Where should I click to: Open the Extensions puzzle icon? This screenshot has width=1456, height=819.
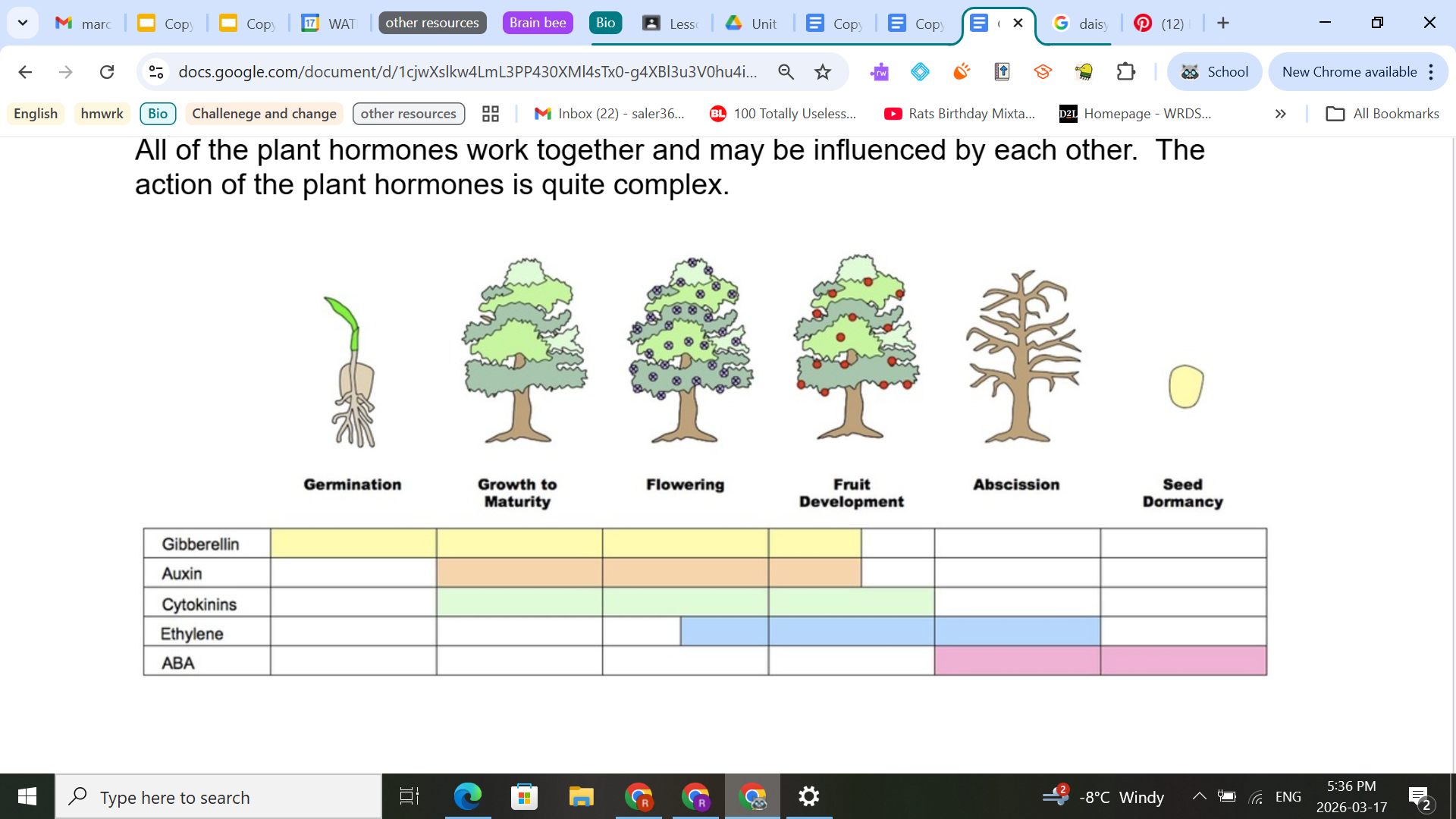[1126, 72]
